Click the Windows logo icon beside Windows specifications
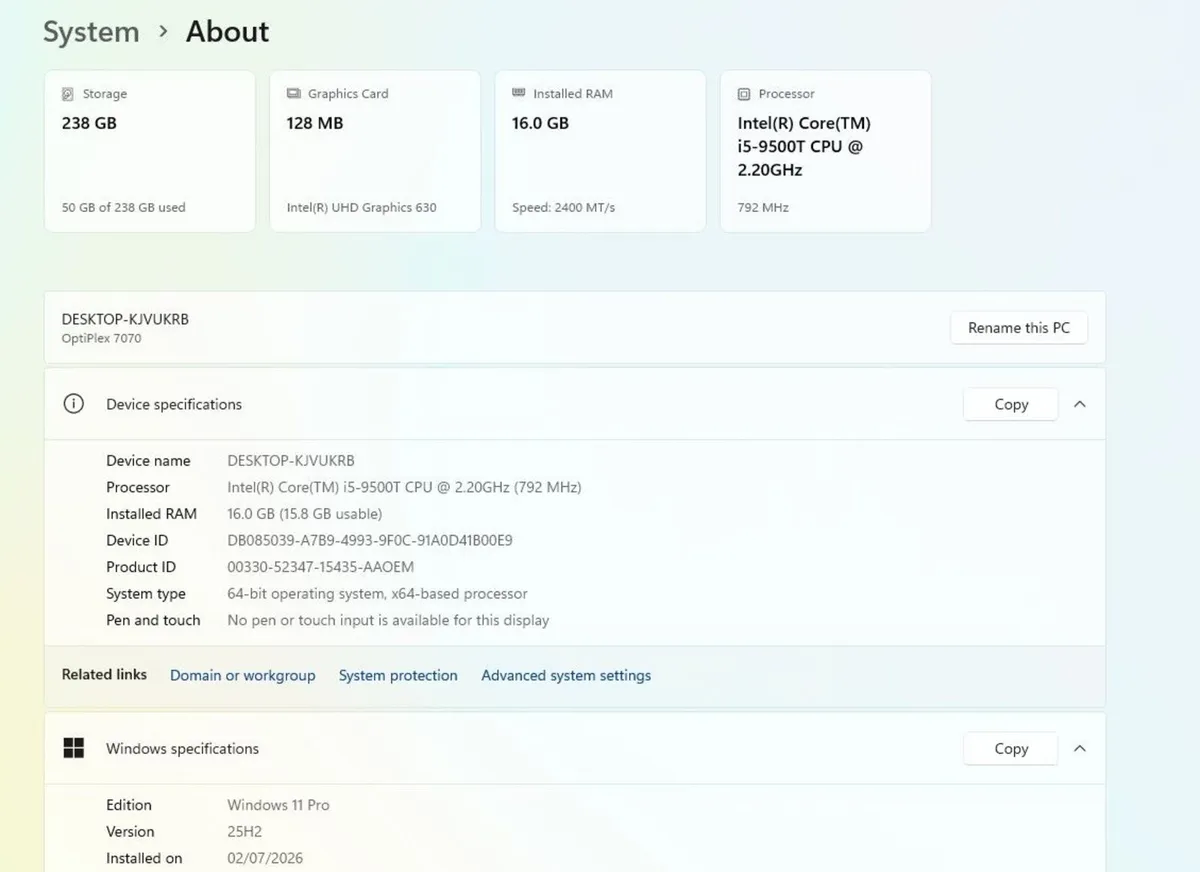1200x872 pixels. pos(73,748)
